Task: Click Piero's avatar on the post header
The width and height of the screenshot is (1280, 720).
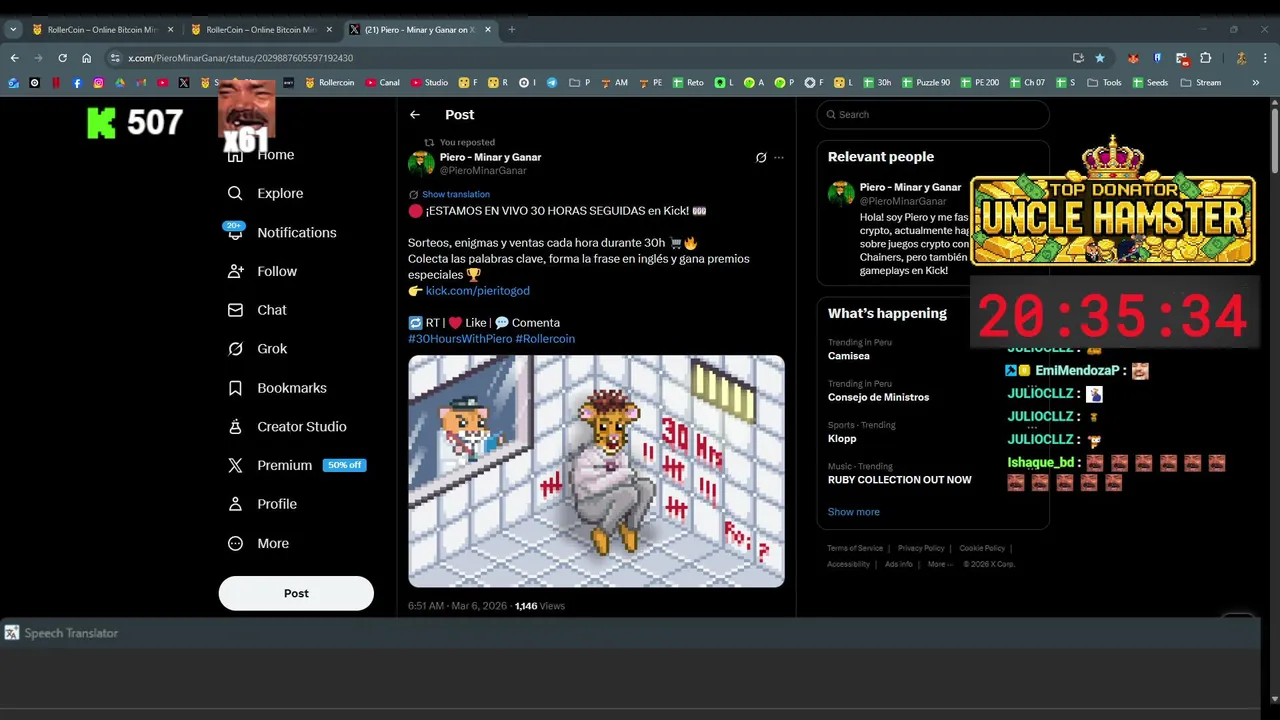Action: (x=421, y=163)
